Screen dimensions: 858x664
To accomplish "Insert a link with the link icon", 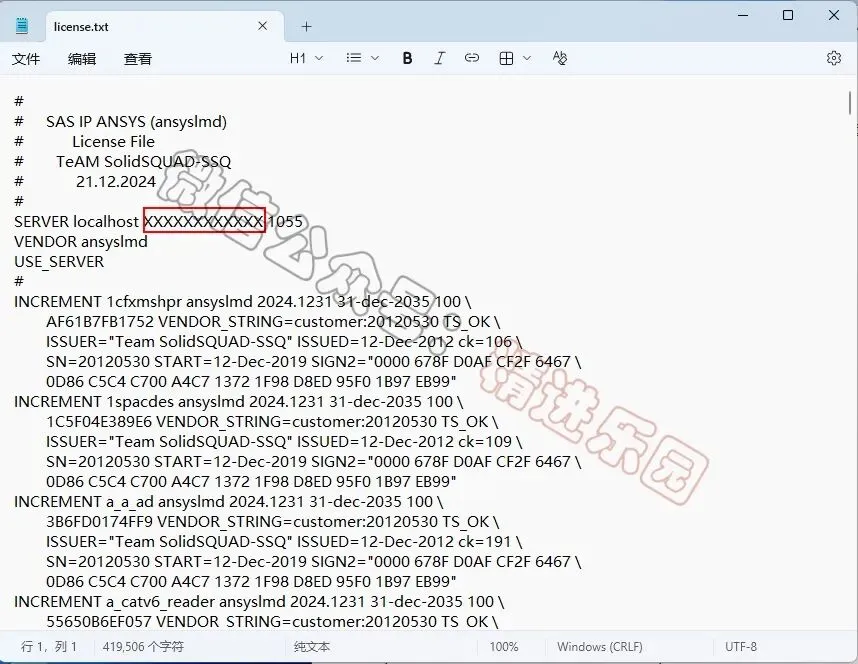I will (x=472, y=57).
